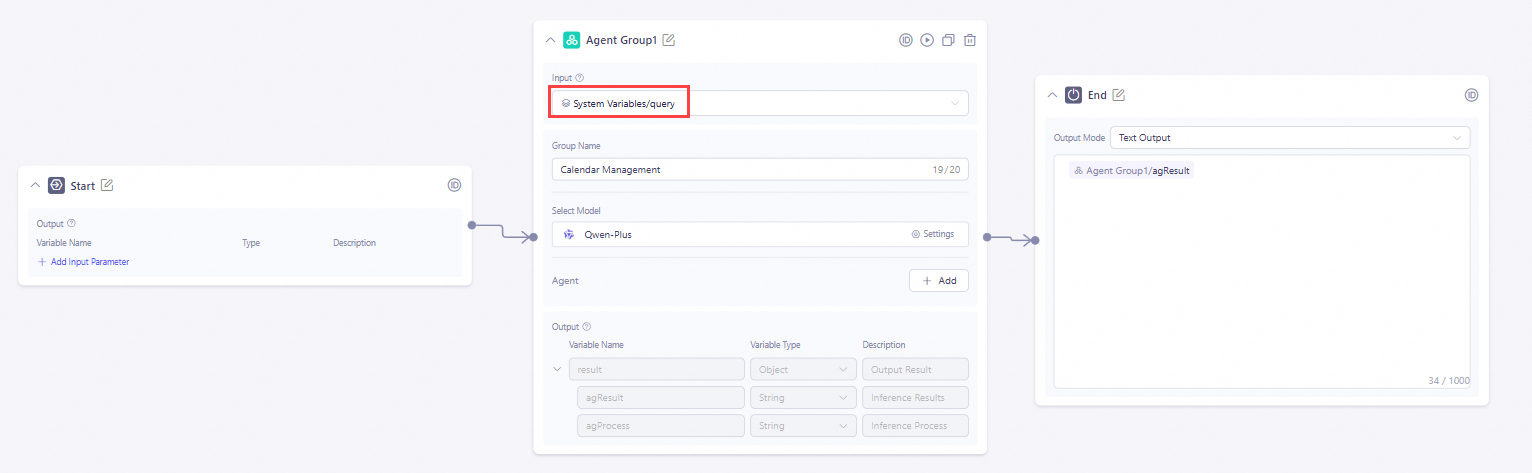Click the agProcess variable name field
This screenshot has height=473, width=1532.
660,425
